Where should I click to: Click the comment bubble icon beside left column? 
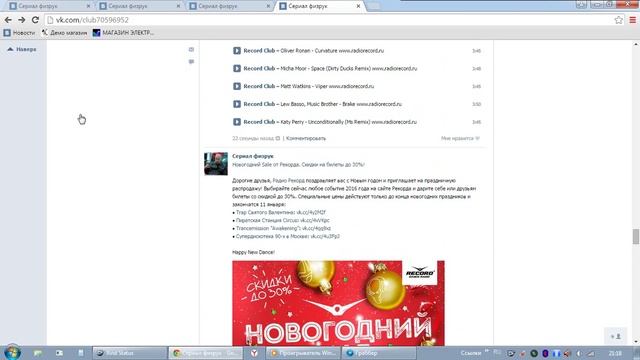click(191, 62)
